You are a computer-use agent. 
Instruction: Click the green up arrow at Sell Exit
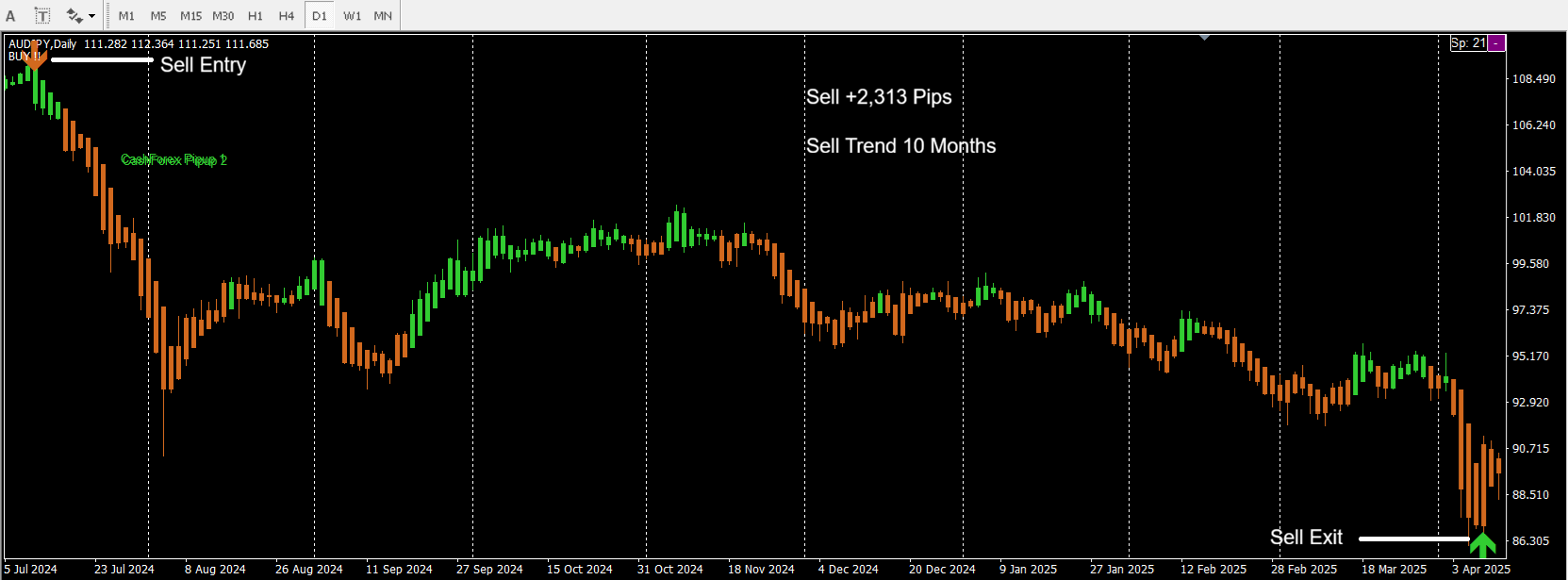click(x=1482, y=544)
